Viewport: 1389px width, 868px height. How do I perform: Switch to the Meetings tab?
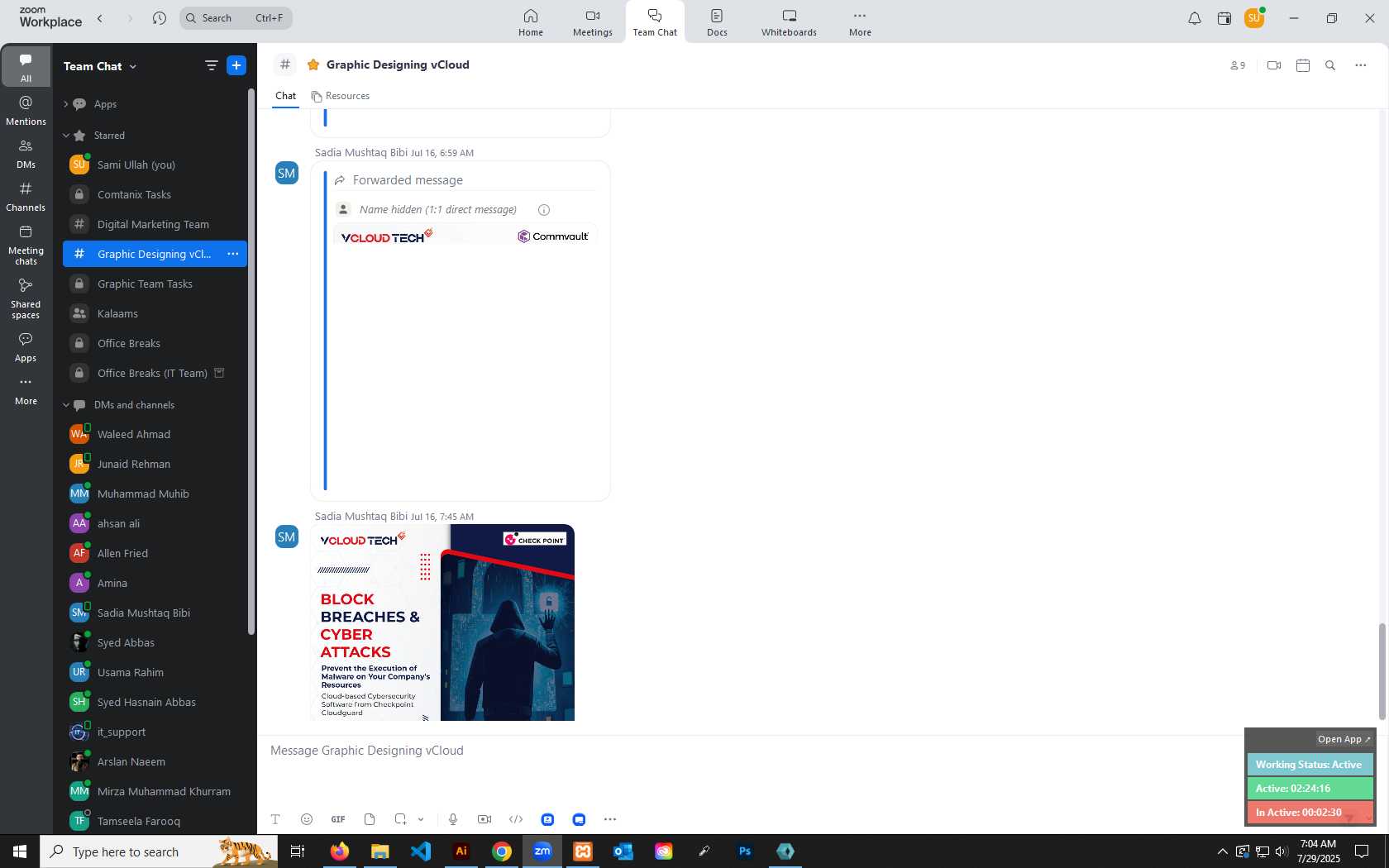[593, 22]
